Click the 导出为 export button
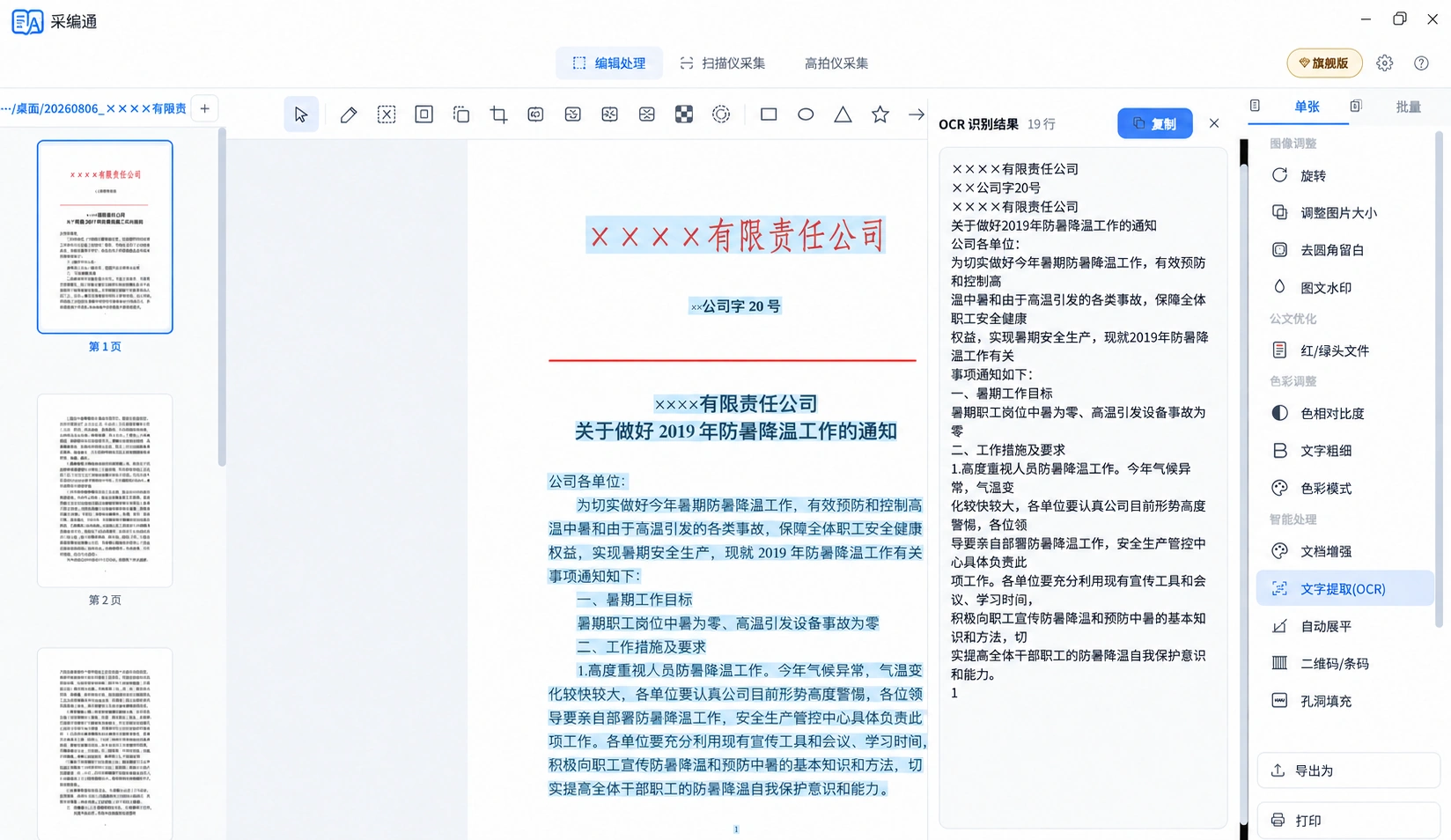 coord(1348,770)
